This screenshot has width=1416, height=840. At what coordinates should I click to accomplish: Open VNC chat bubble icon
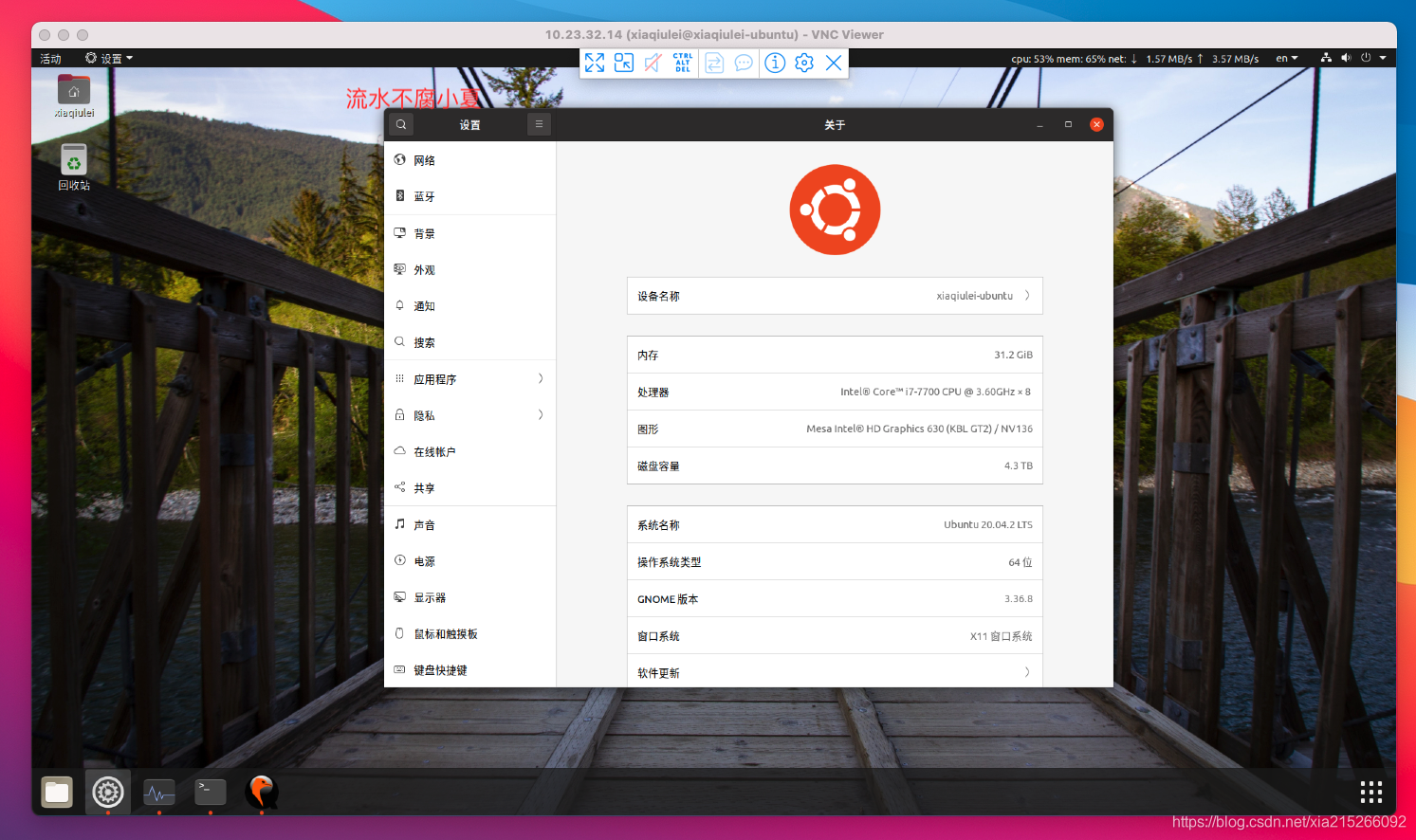[744, 63]
